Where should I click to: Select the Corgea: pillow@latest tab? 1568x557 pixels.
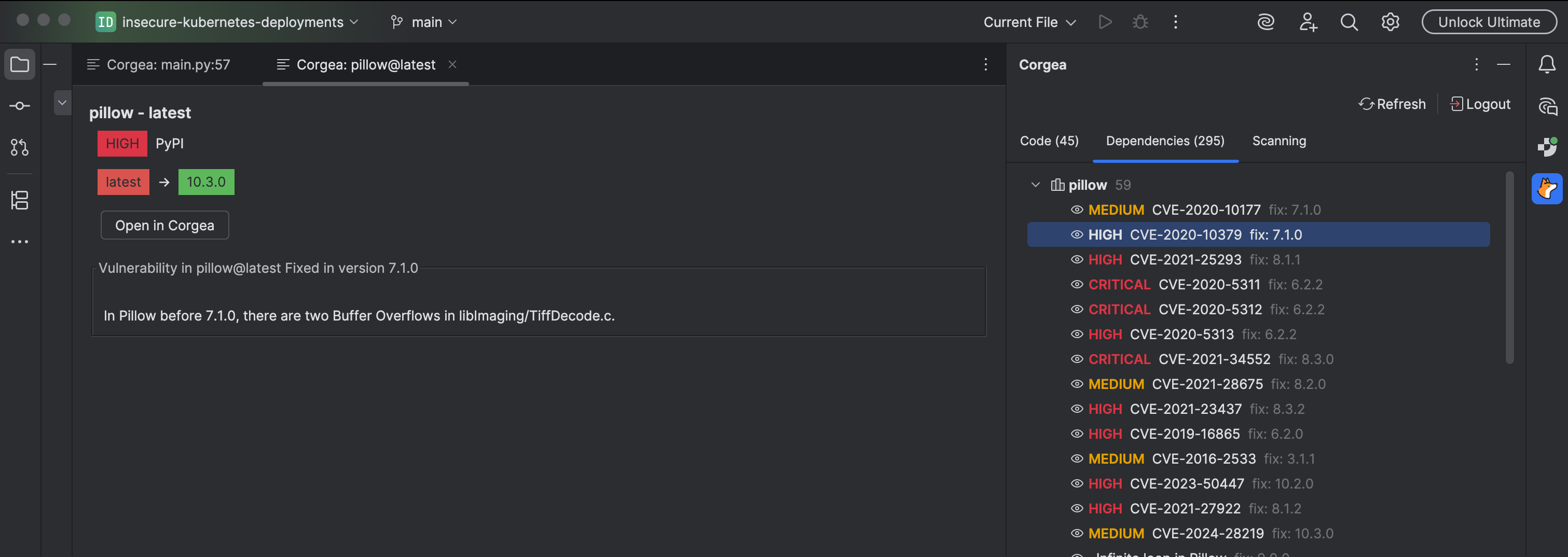[x=366, y=64]
